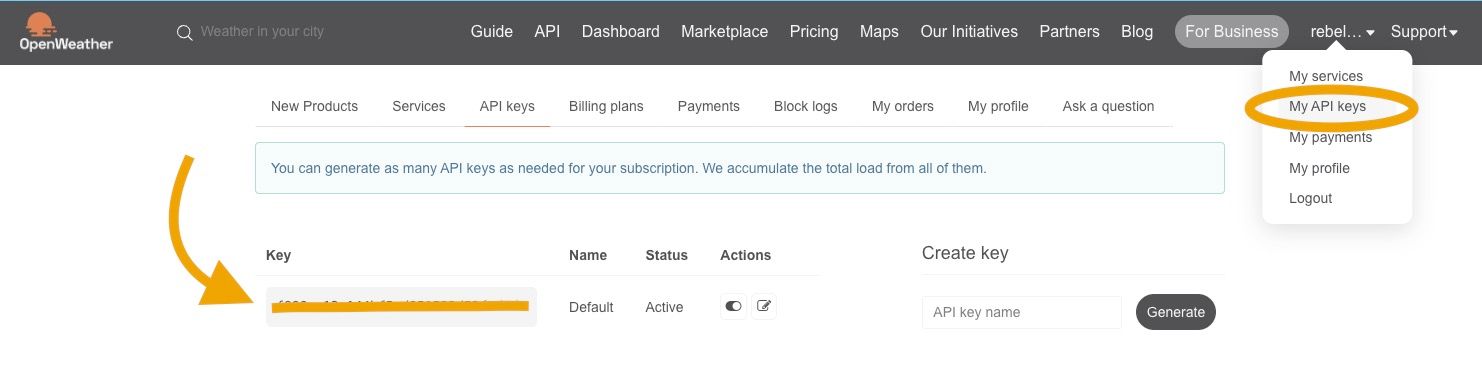This screenshot has width=1482, height=365.
Task: Expand the rebel… account dropdown
Action: [x=1343, y=32]
